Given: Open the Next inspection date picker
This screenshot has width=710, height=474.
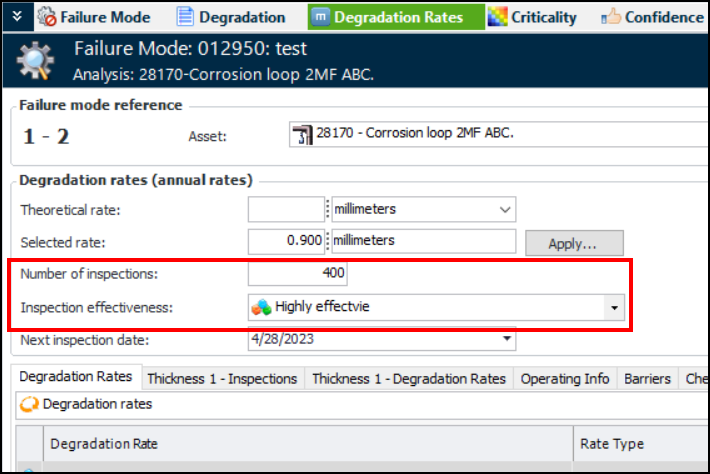Looking at the screenshot, I should (506, 340).
